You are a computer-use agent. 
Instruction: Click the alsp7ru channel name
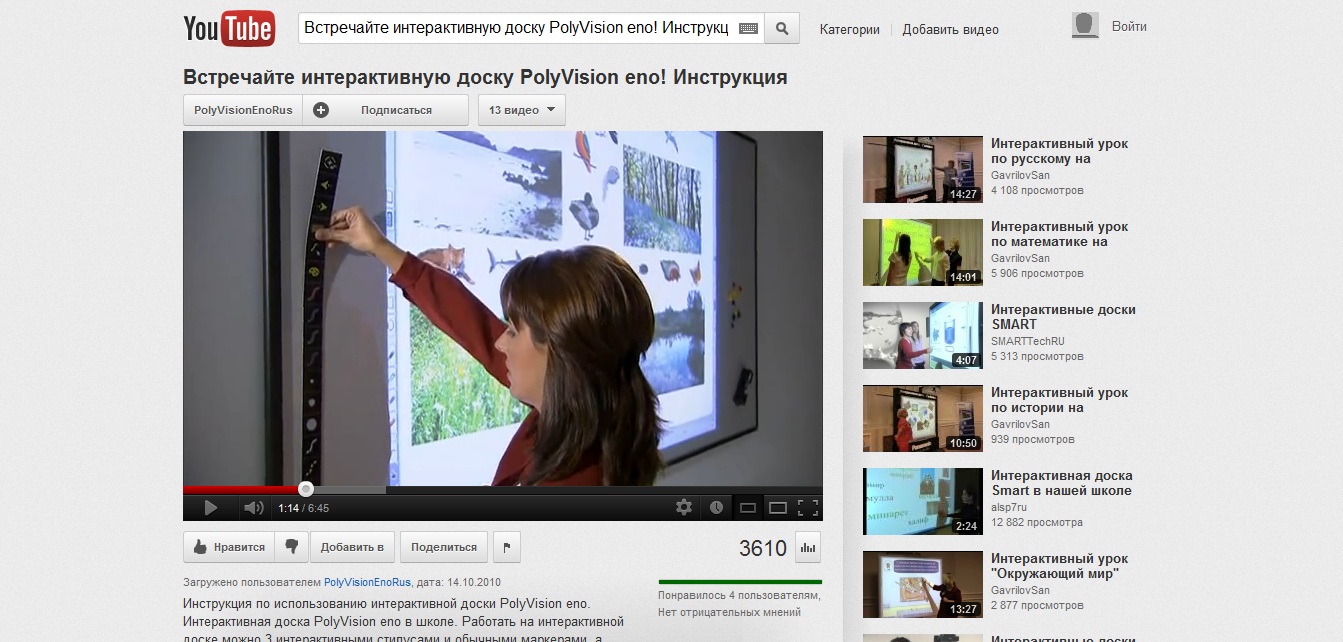pyautogui.click(x=1010, y=507)
